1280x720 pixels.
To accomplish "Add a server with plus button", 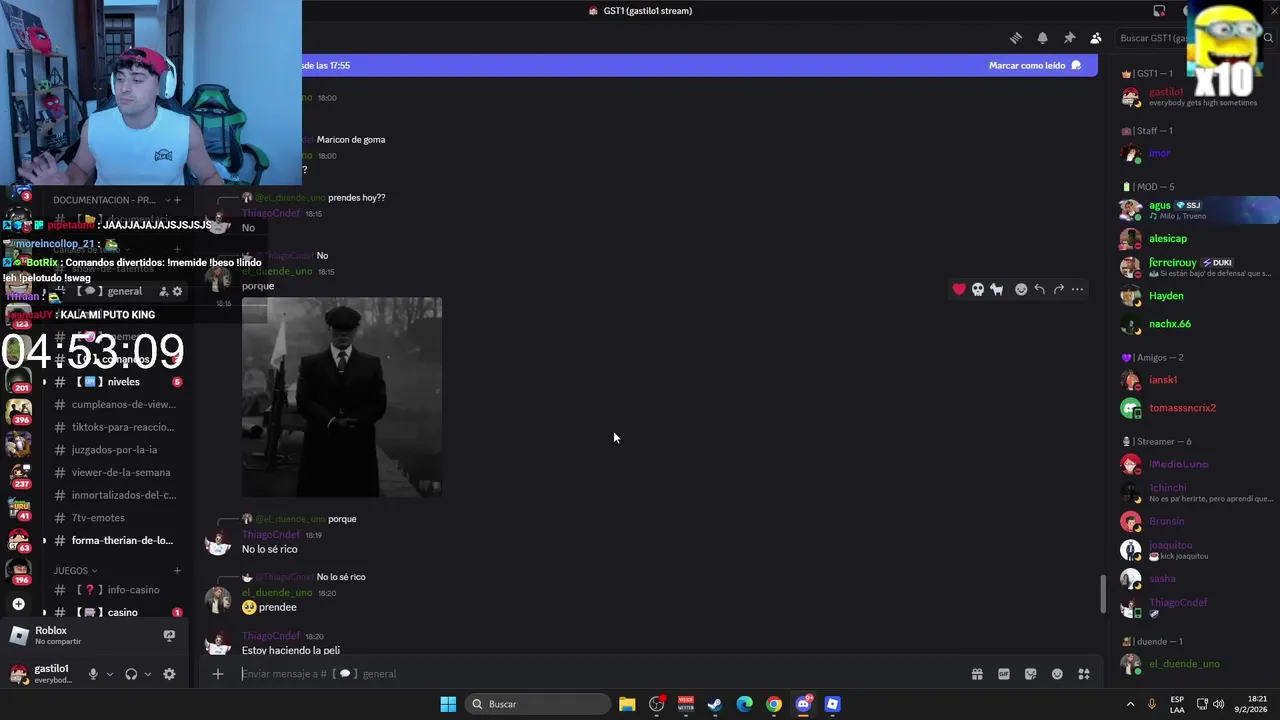I will coord(19,604).
